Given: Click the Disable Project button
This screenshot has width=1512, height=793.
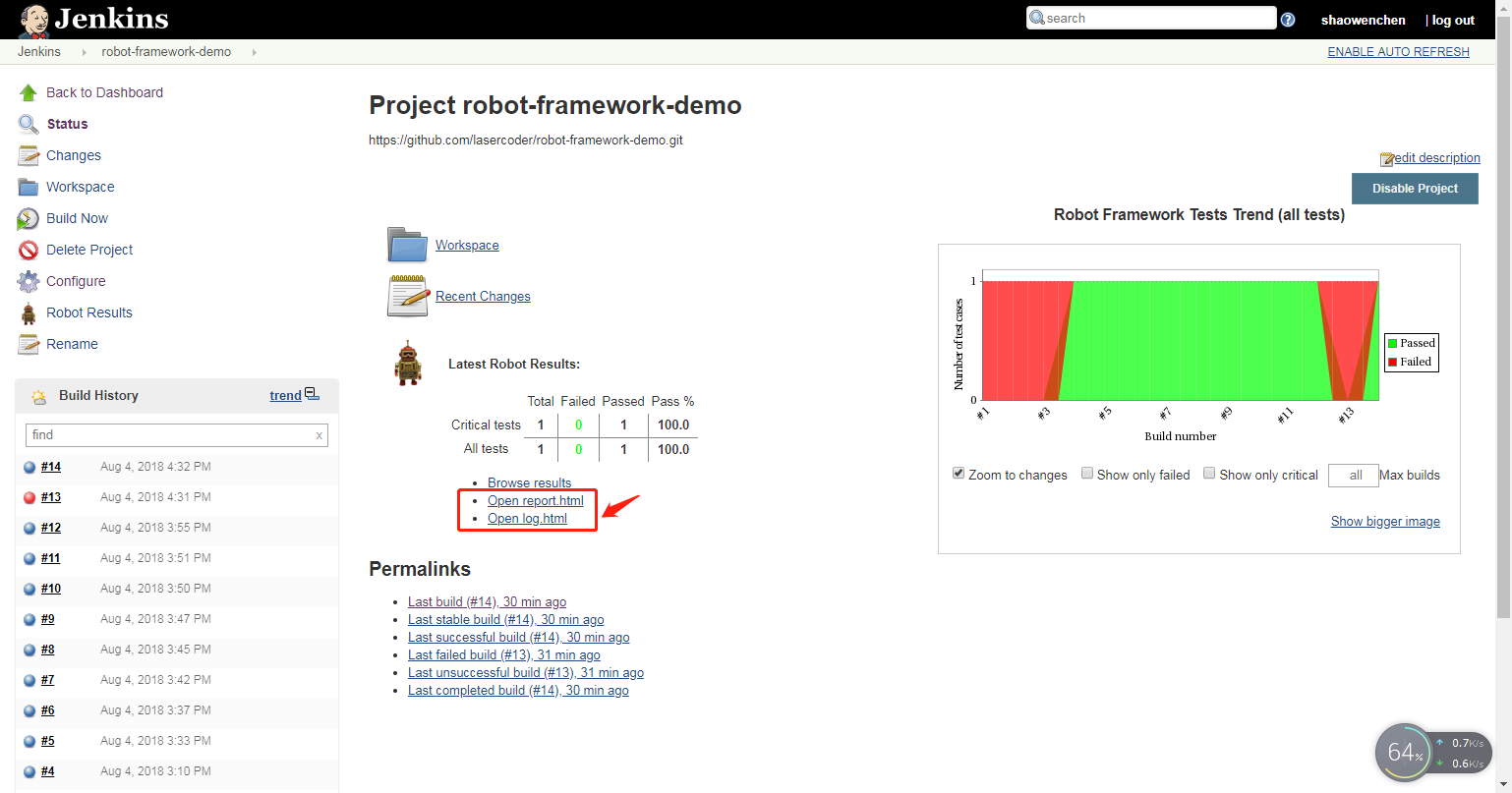Looking at the screenshot, I should tap(1415, 189).
